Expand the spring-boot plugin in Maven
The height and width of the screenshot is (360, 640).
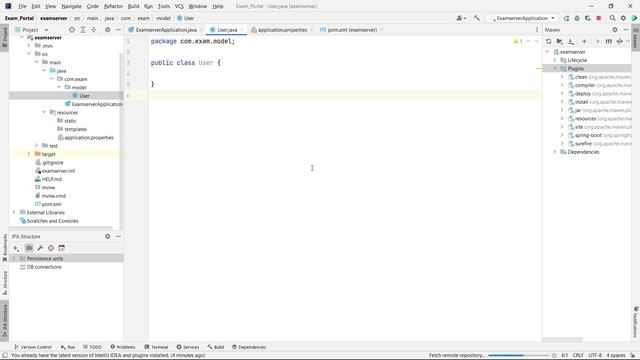pos(562,135)
